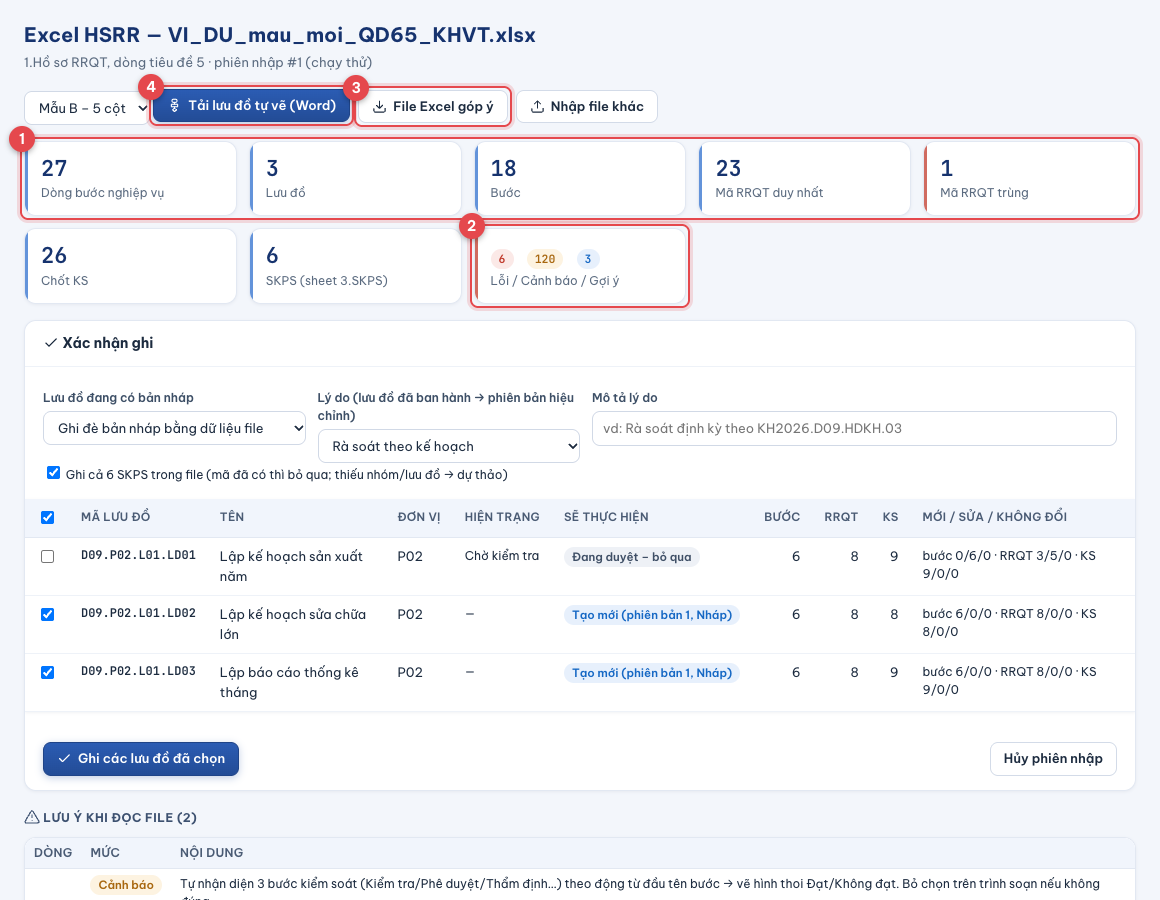Click the SẼ THỰC HIỆN column header
Image resolution: width=1160 pixels, height=900 pixels.
pos(606,517)
